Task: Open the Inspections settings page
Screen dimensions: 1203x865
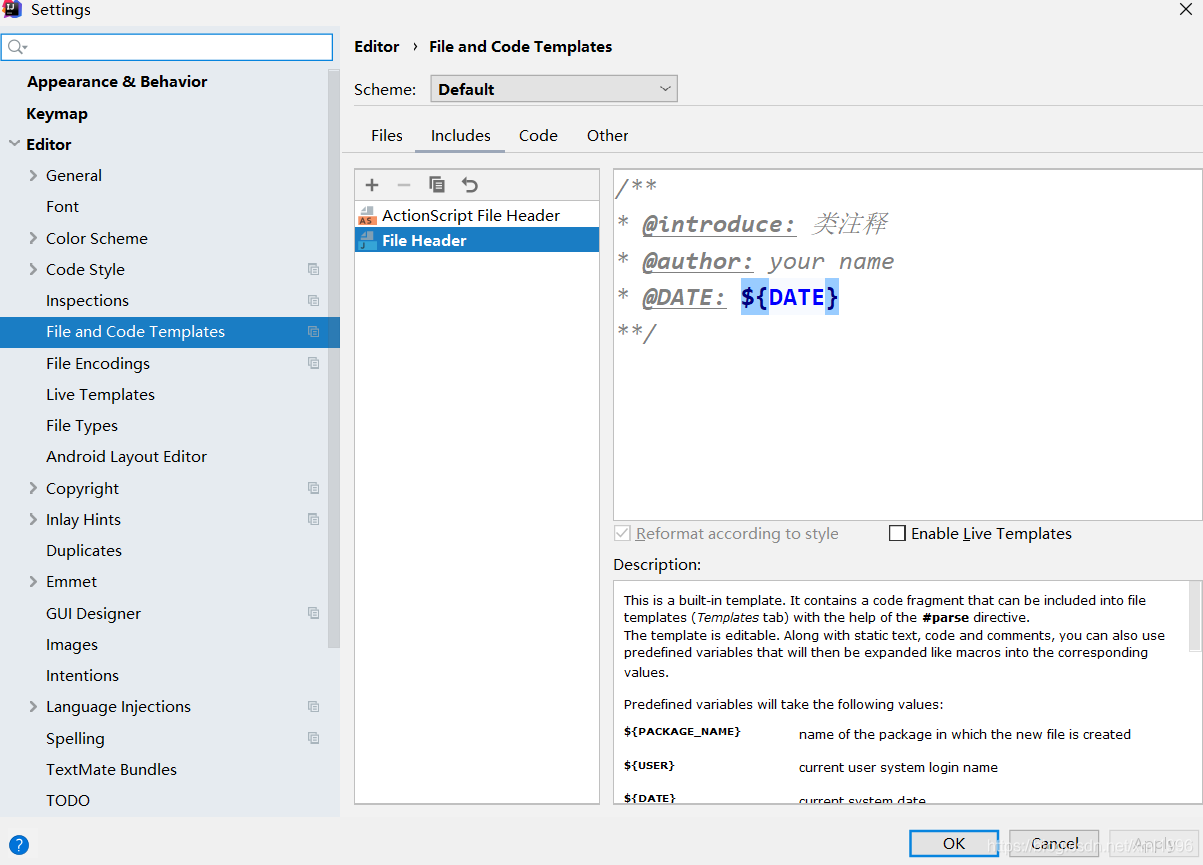Action: (87, 300)
